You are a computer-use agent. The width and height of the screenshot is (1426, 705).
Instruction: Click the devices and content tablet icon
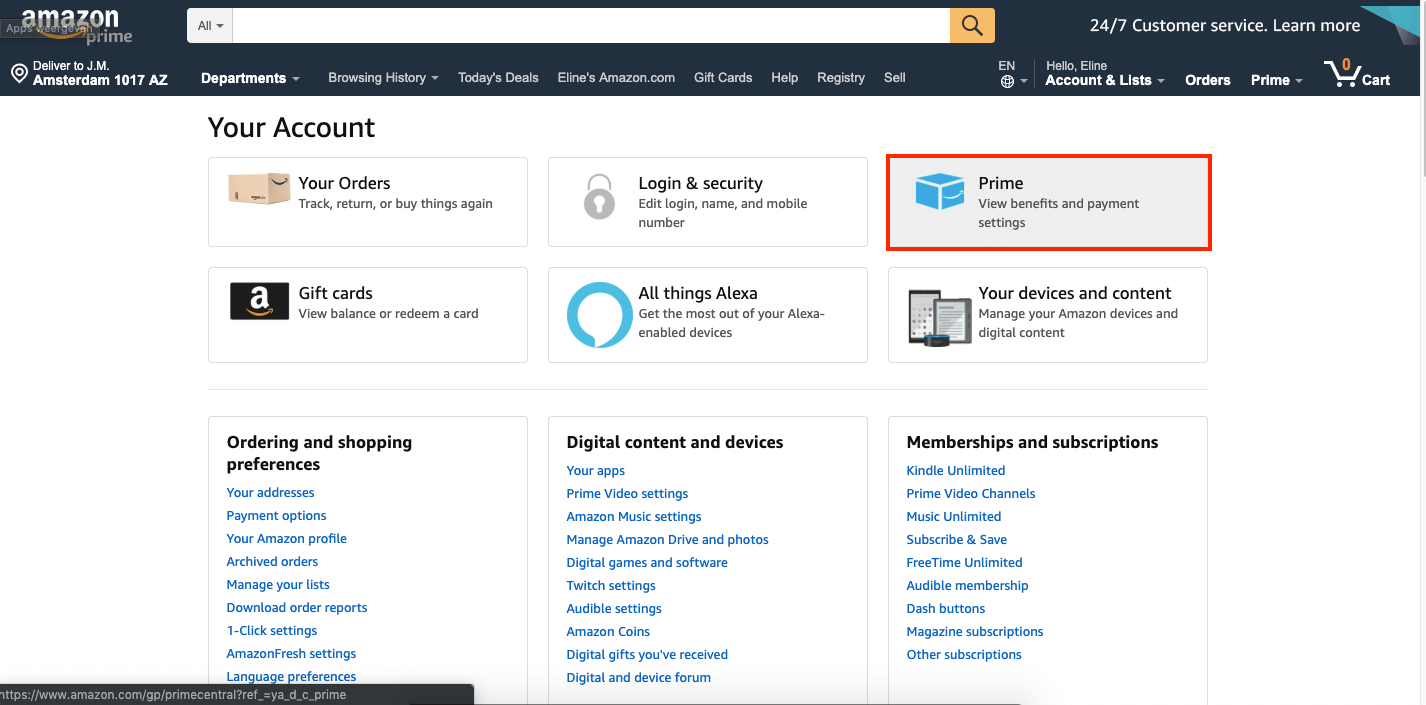tap(939, 318)
